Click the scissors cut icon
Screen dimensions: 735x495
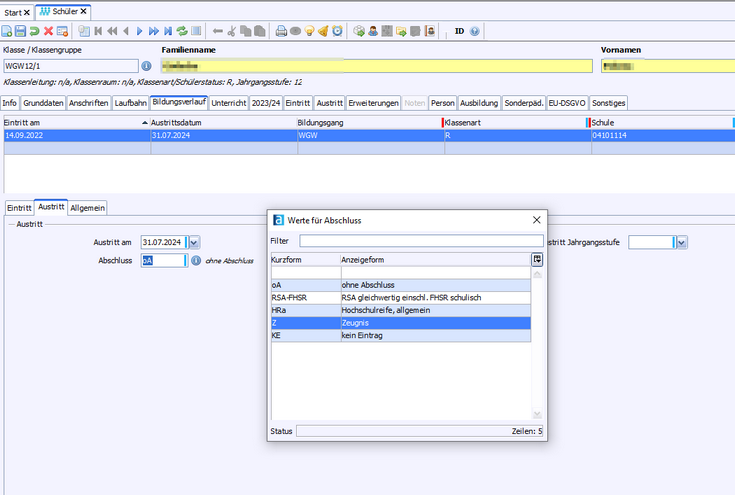(x=233, y=31)
